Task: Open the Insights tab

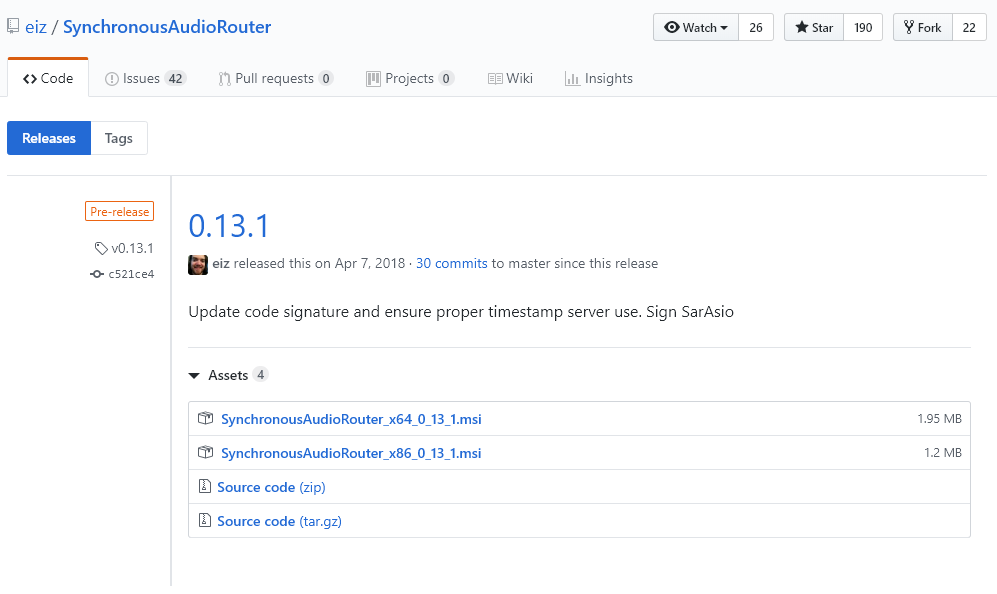Action: coord(598,78)
